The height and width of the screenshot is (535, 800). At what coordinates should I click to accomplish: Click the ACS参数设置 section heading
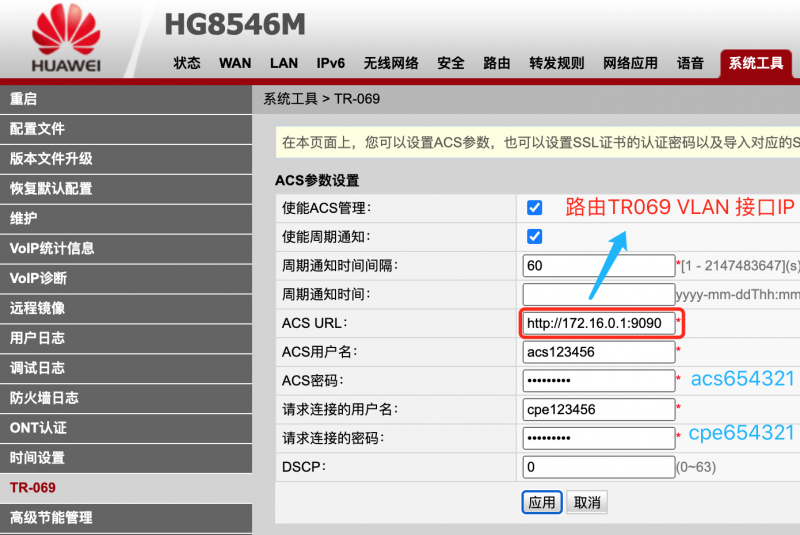coord(317,181)
